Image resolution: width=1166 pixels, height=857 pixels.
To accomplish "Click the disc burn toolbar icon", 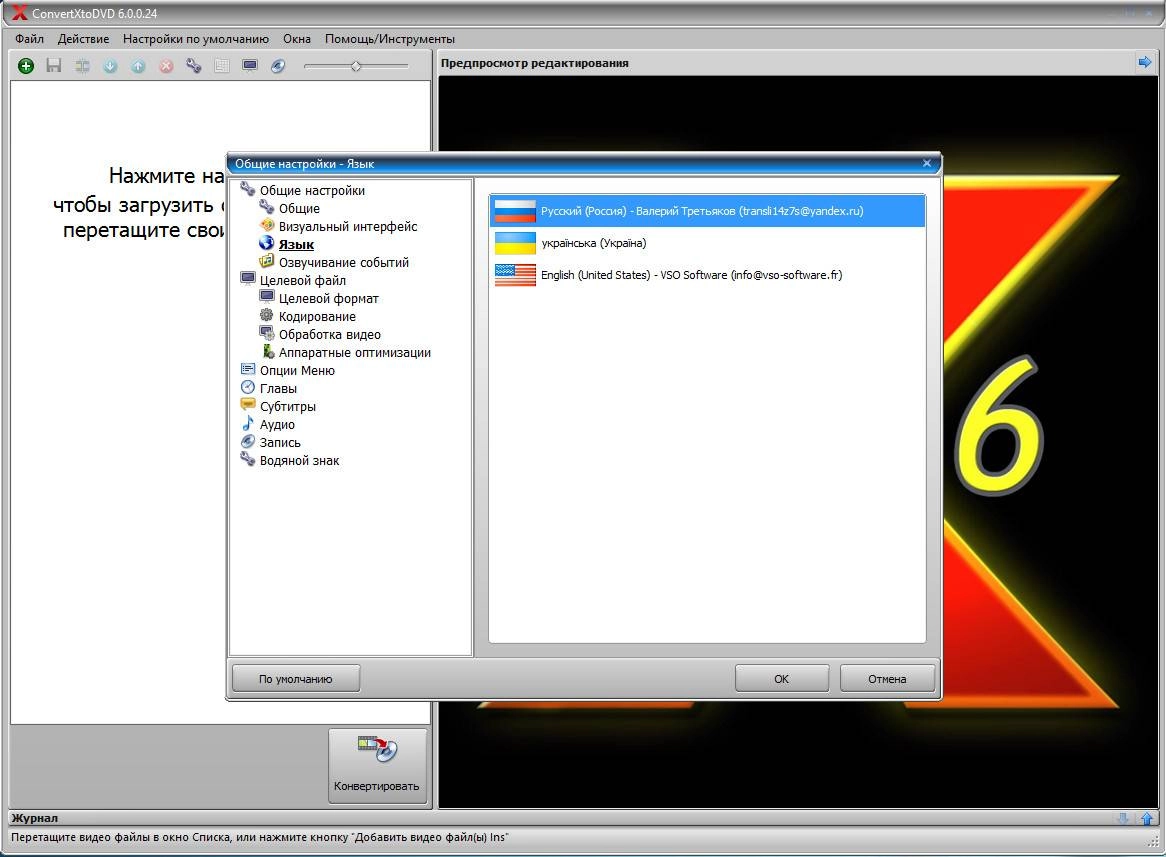I will (x=278, y=66).
